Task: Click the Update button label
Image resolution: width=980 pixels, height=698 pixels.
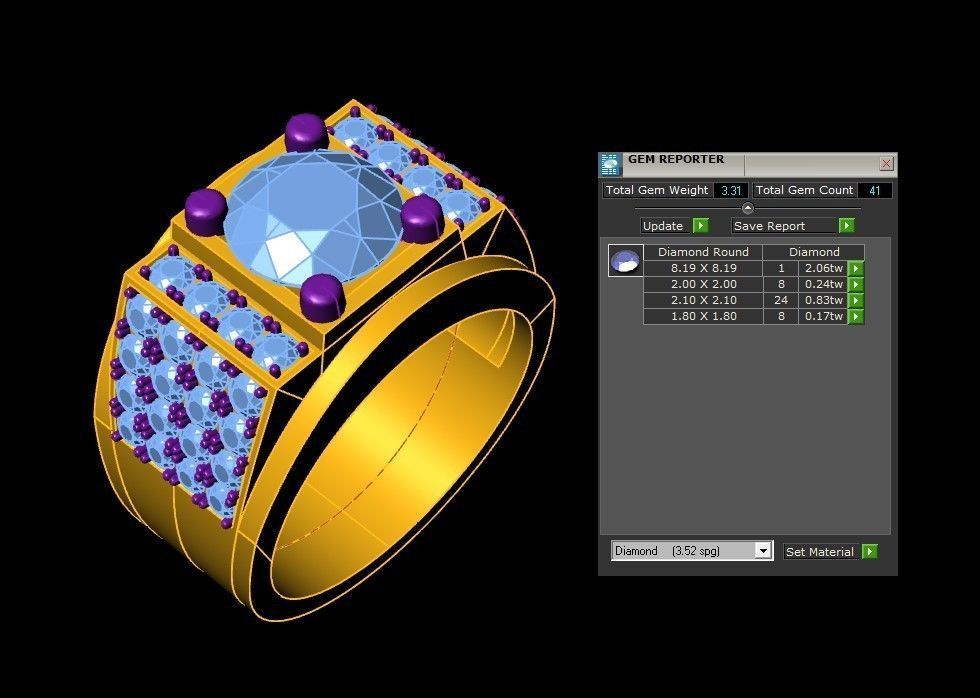Action: 665,226
